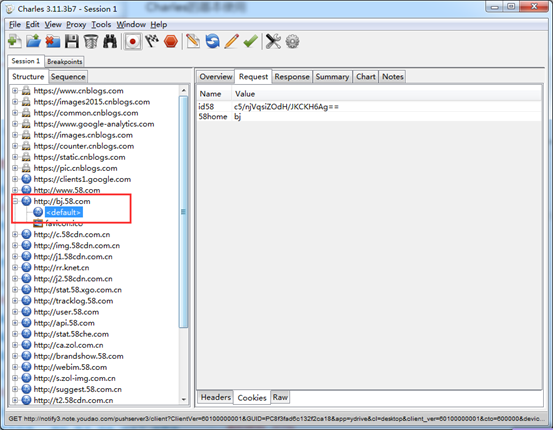
Task: Open the Response tab
Action: [292, 77]
